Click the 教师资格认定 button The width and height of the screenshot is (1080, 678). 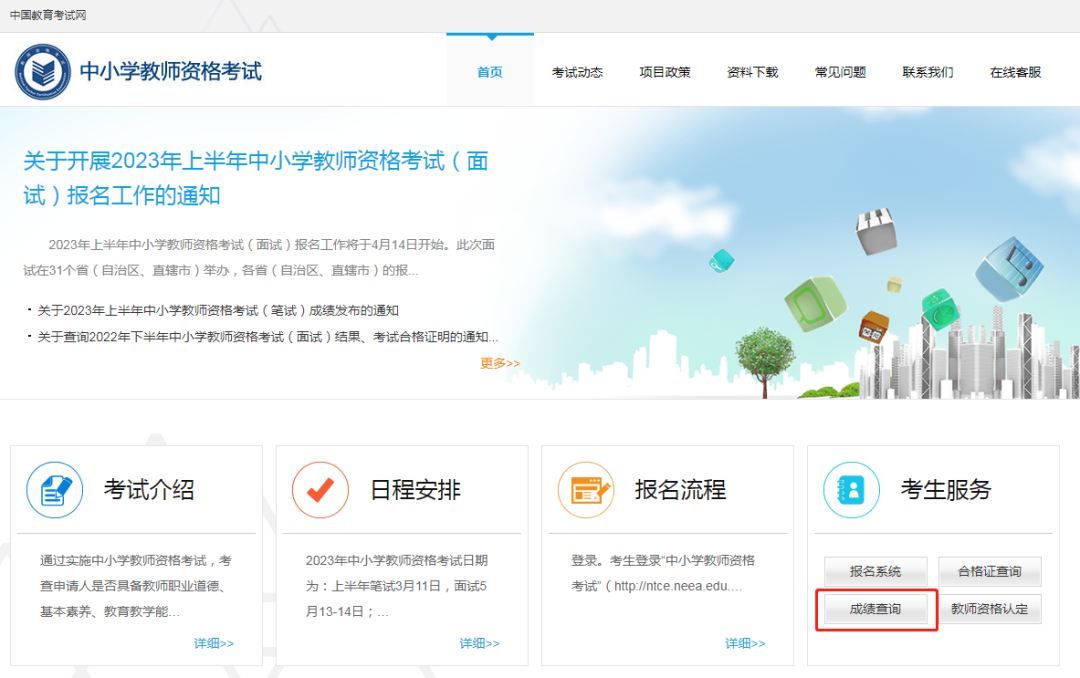990,609
